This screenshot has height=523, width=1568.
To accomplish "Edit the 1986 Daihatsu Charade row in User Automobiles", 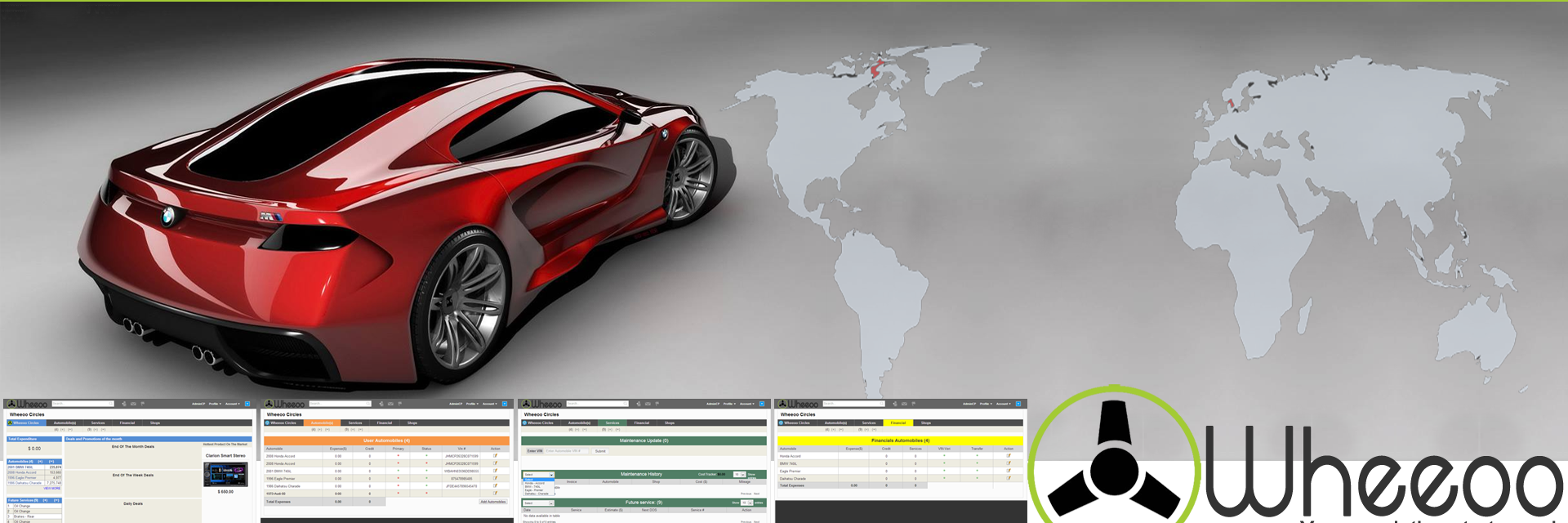I will (495, 485).
